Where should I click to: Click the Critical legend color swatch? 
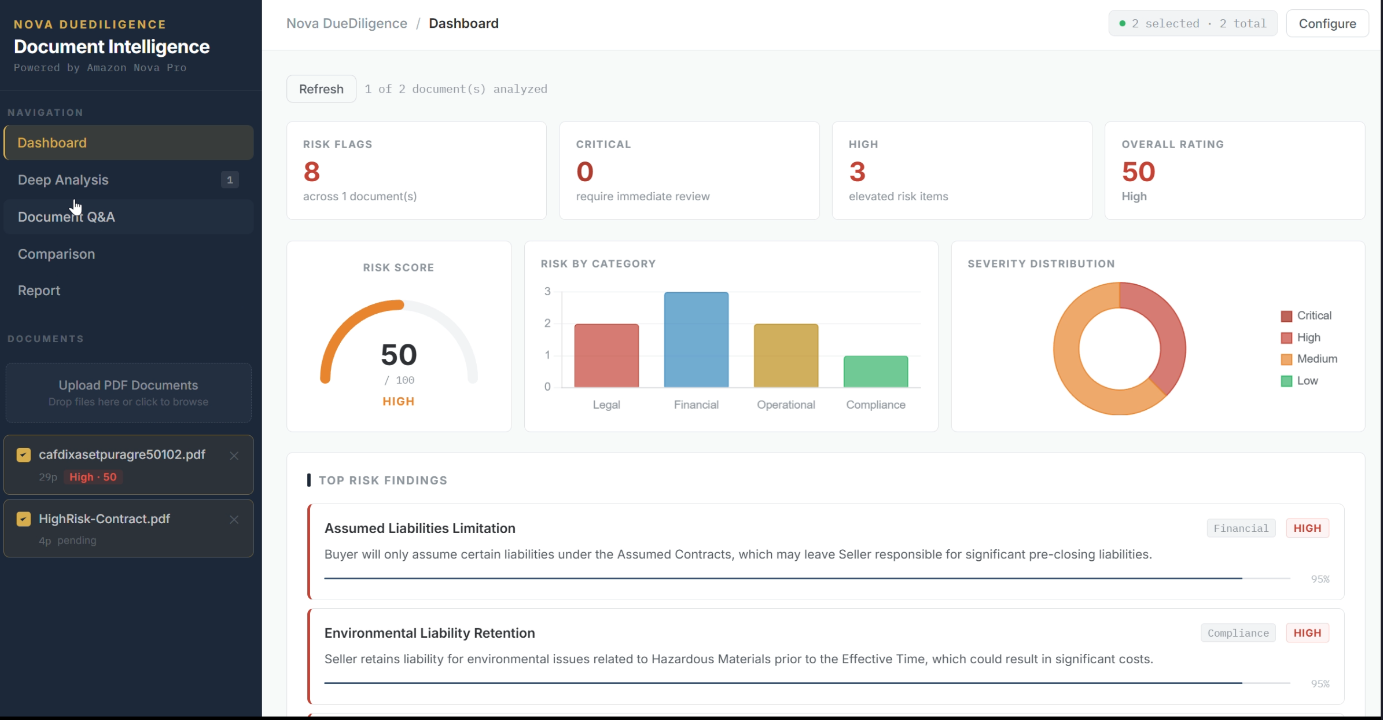(x=1286, y=316)
